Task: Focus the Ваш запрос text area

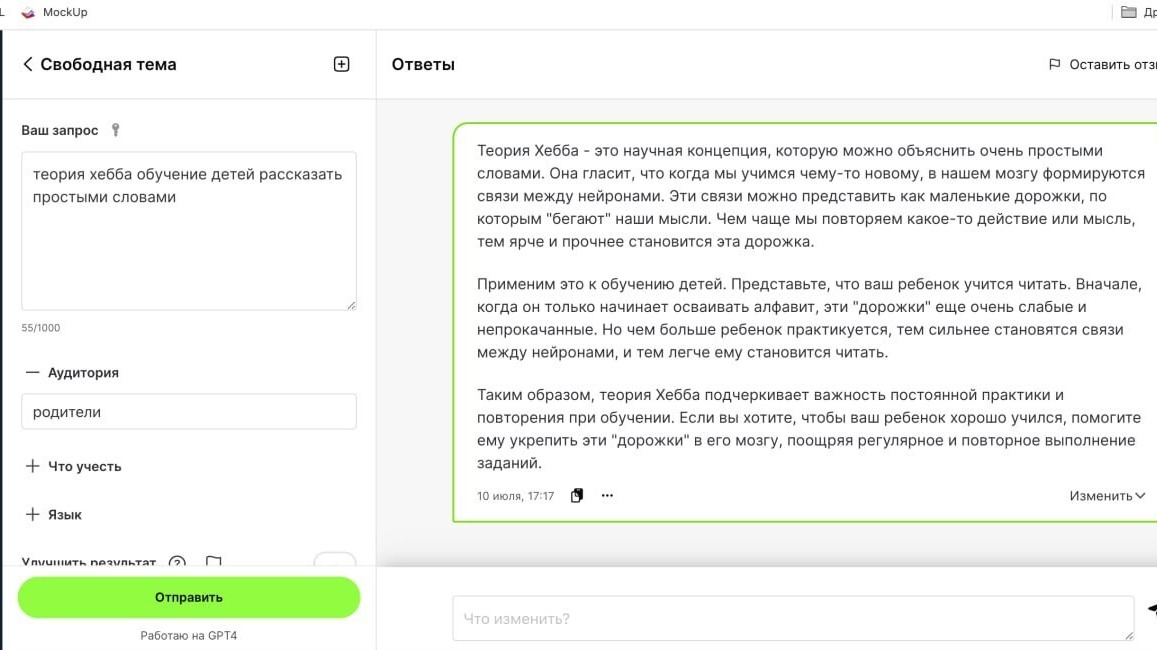Action: [189, 231]
